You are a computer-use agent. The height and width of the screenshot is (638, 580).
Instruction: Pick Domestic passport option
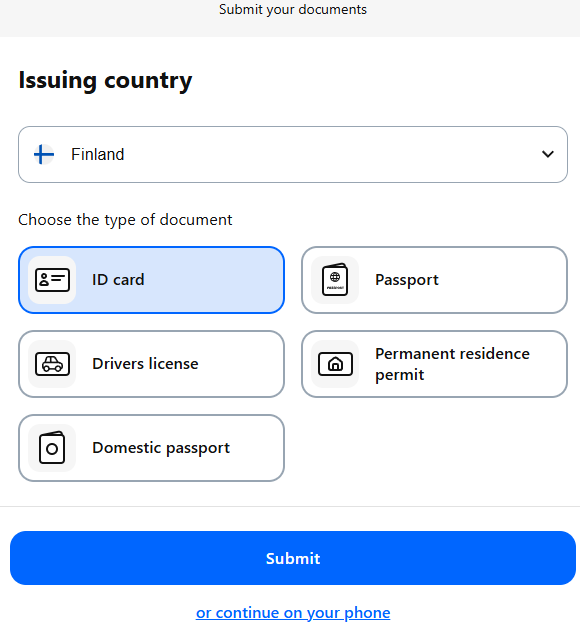pos(151,448)
